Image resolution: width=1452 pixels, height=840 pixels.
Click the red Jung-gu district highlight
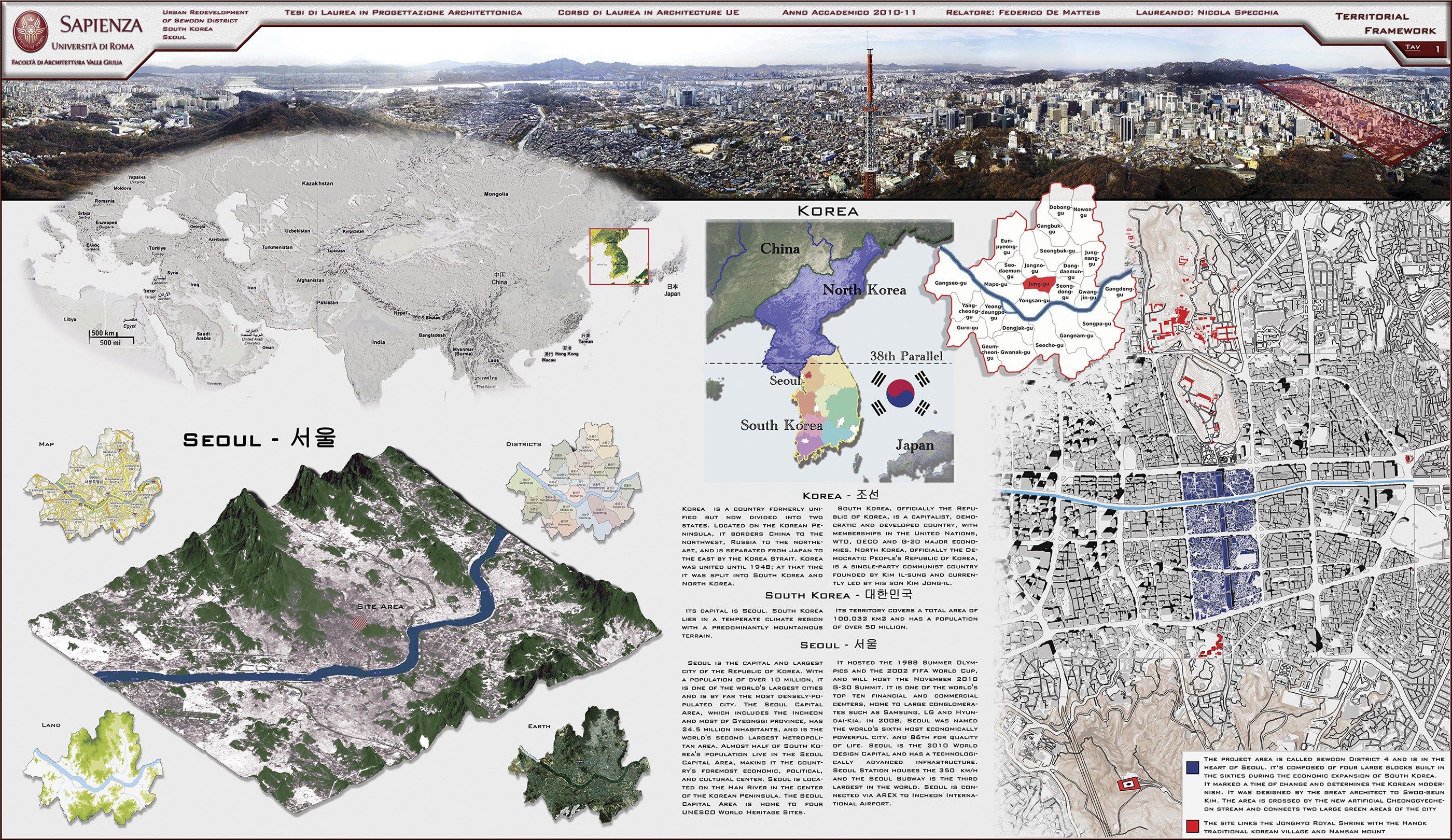[x=1039, y=284]
